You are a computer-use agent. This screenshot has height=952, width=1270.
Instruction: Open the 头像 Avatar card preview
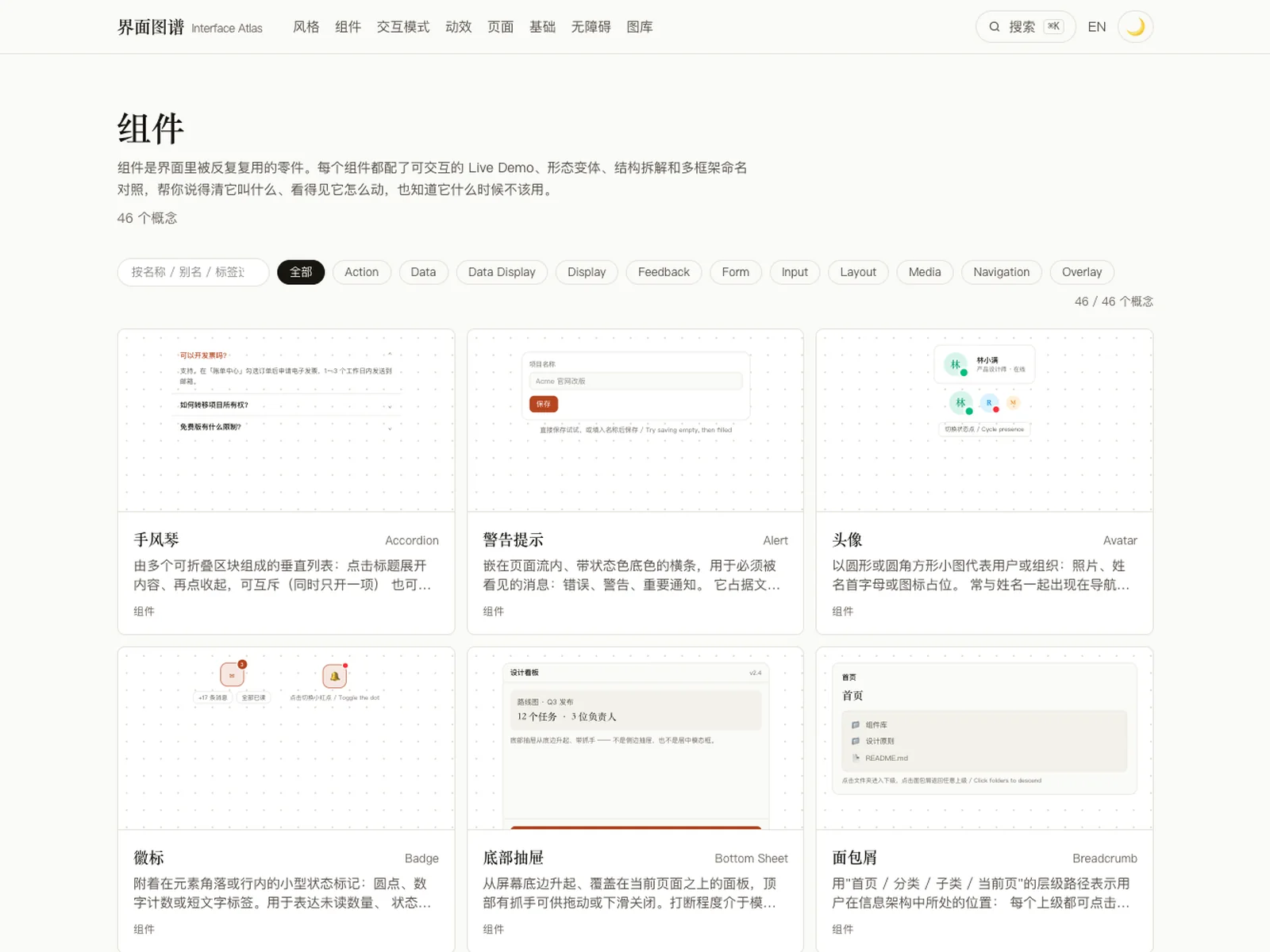tap(984, 420)
